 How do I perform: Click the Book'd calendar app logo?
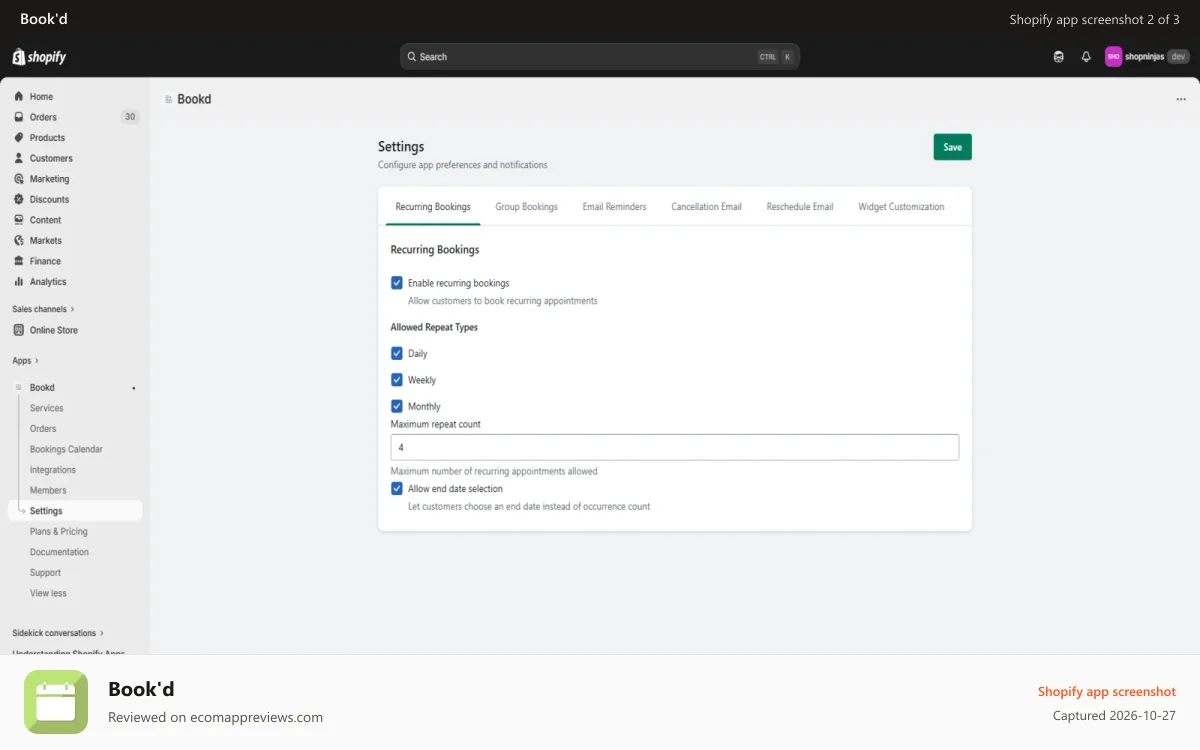point(56,702)
